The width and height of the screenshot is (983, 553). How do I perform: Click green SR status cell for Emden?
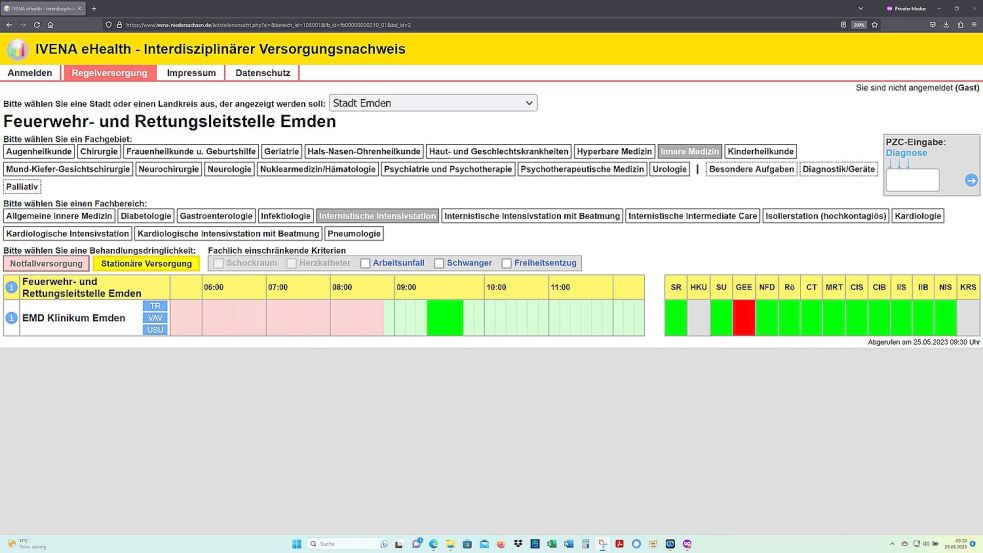click(x=676, y=318)
